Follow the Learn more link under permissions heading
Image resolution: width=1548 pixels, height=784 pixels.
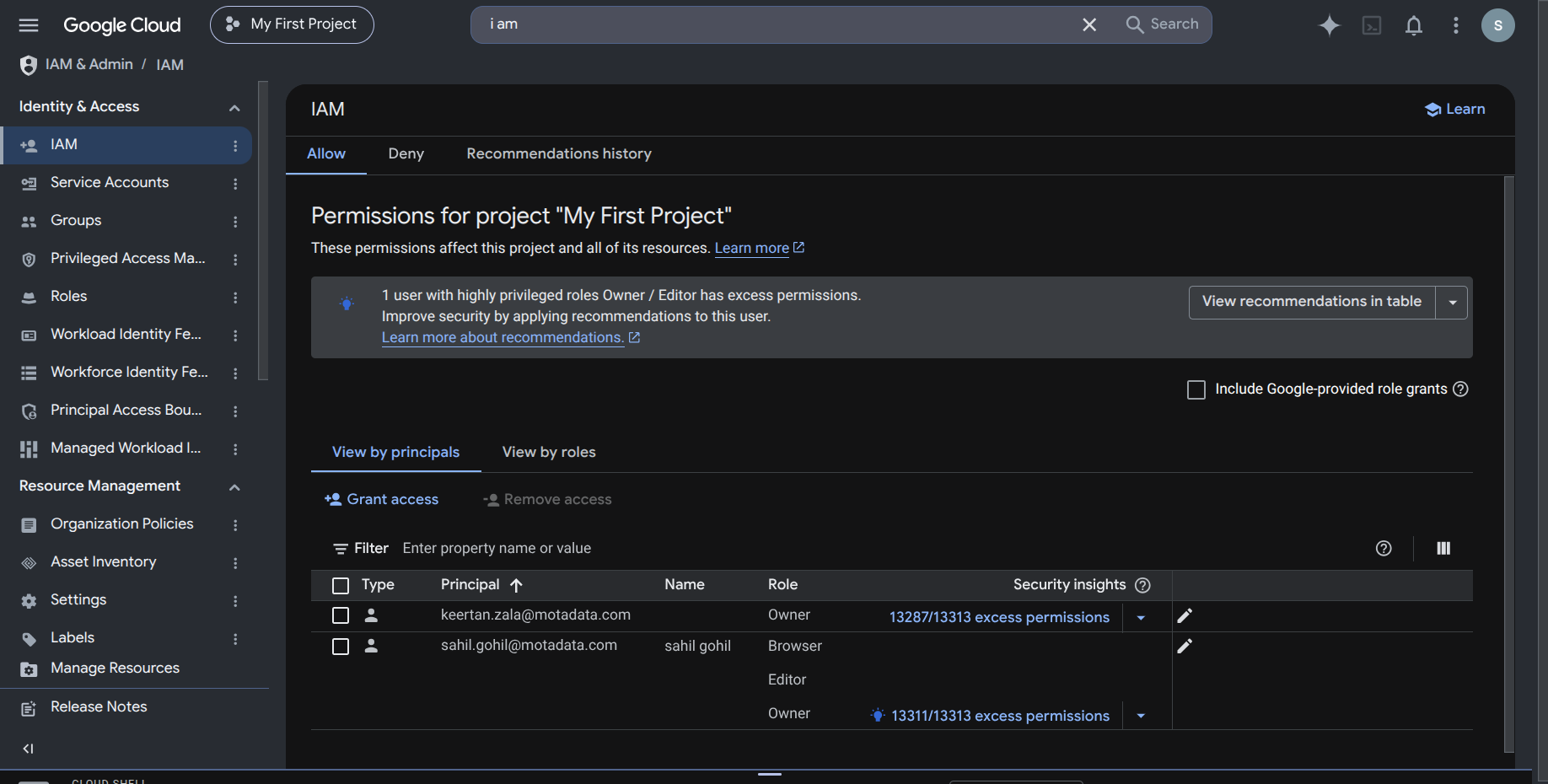[760, 248]
